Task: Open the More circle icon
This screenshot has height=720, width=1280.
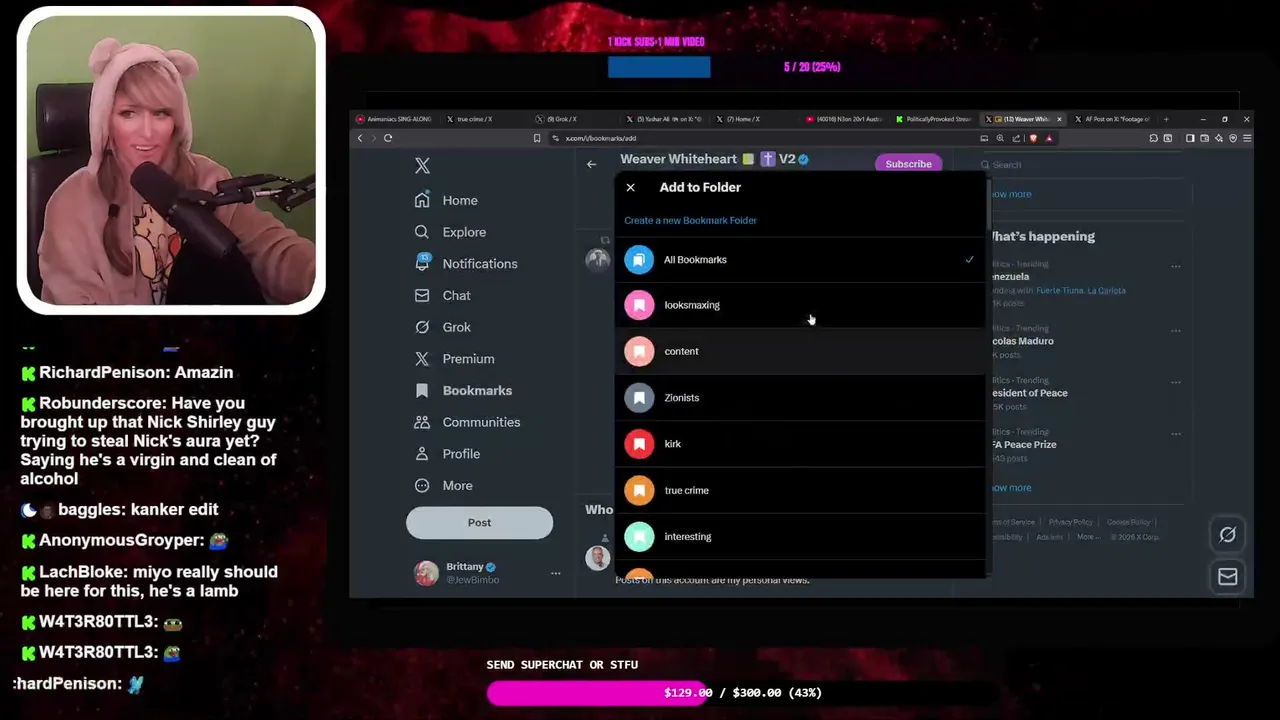Action: point(422,486)
